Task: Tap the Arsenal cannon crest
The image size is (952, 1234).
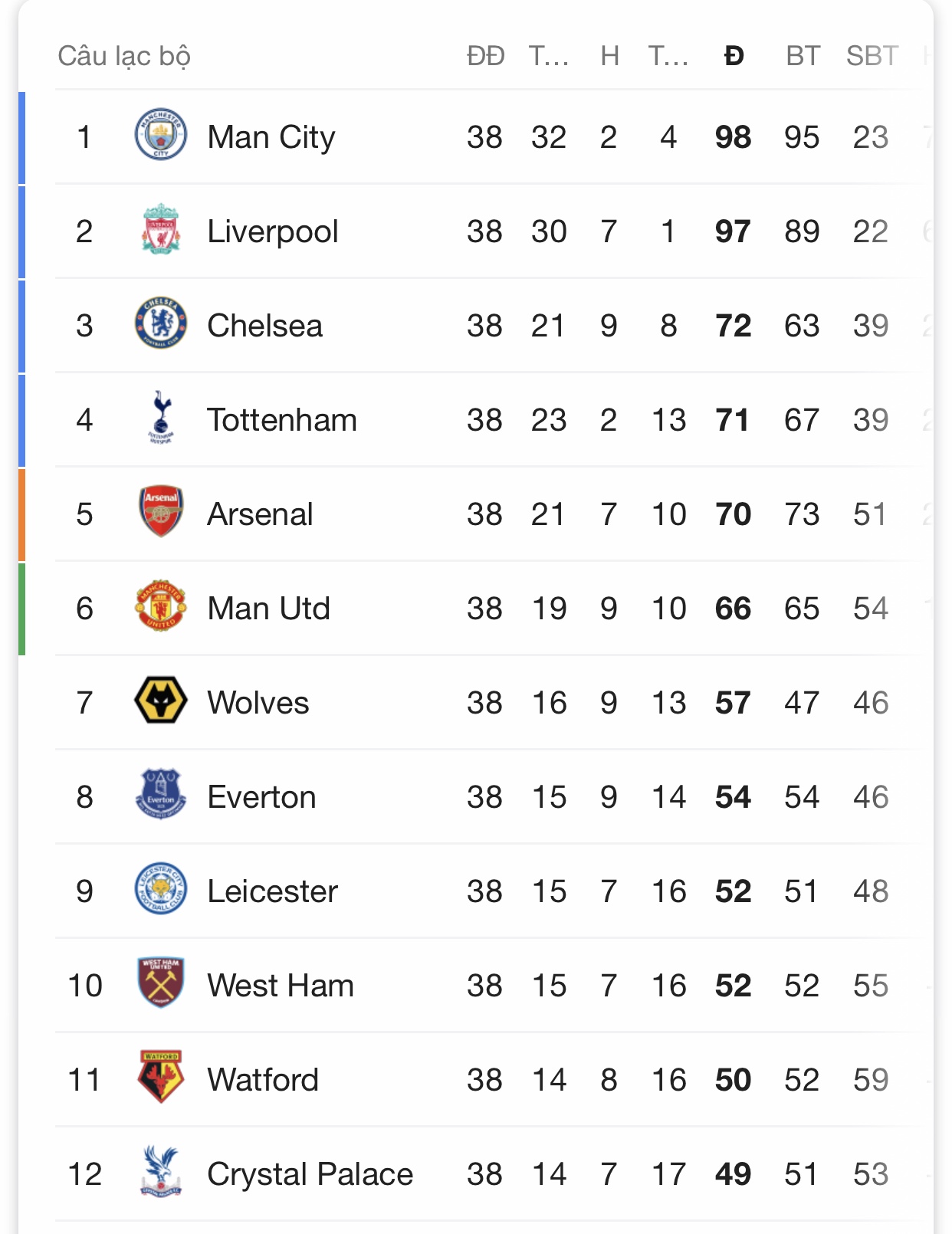Action: pyautogui.click(x=160, y=512)
